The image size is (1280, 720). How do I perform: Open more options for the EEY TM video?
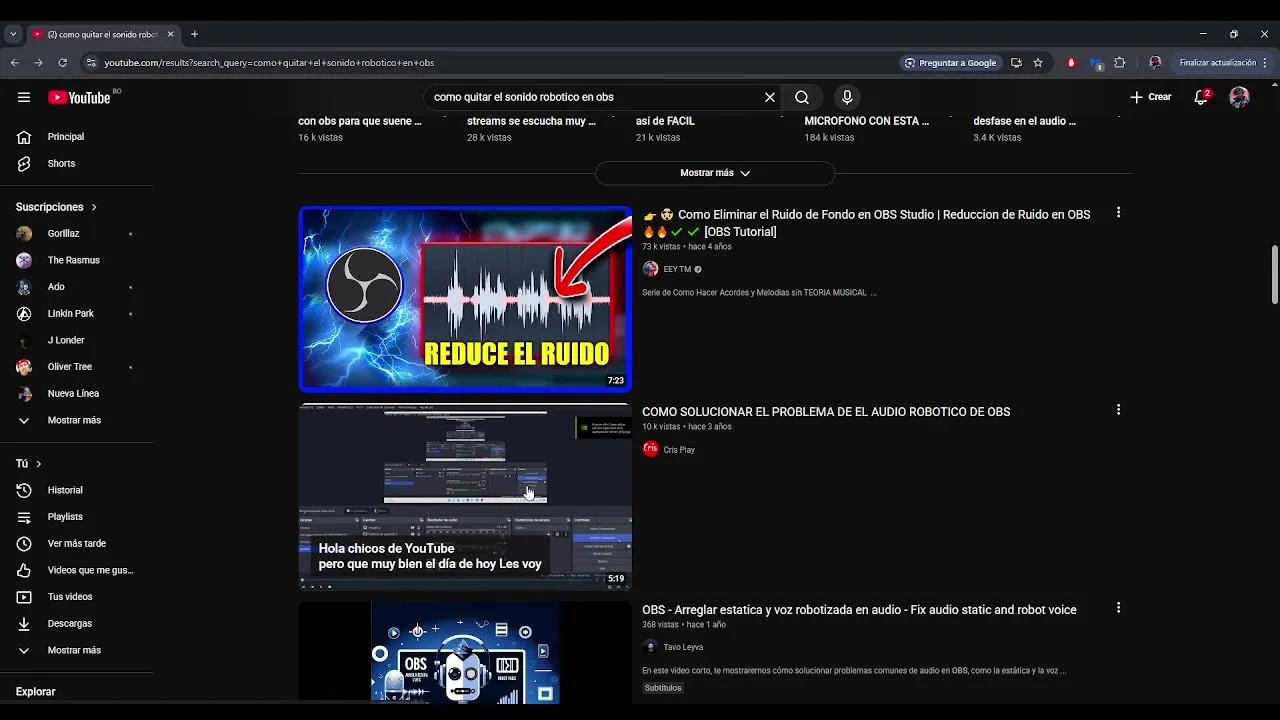[x=1118, y=212]
